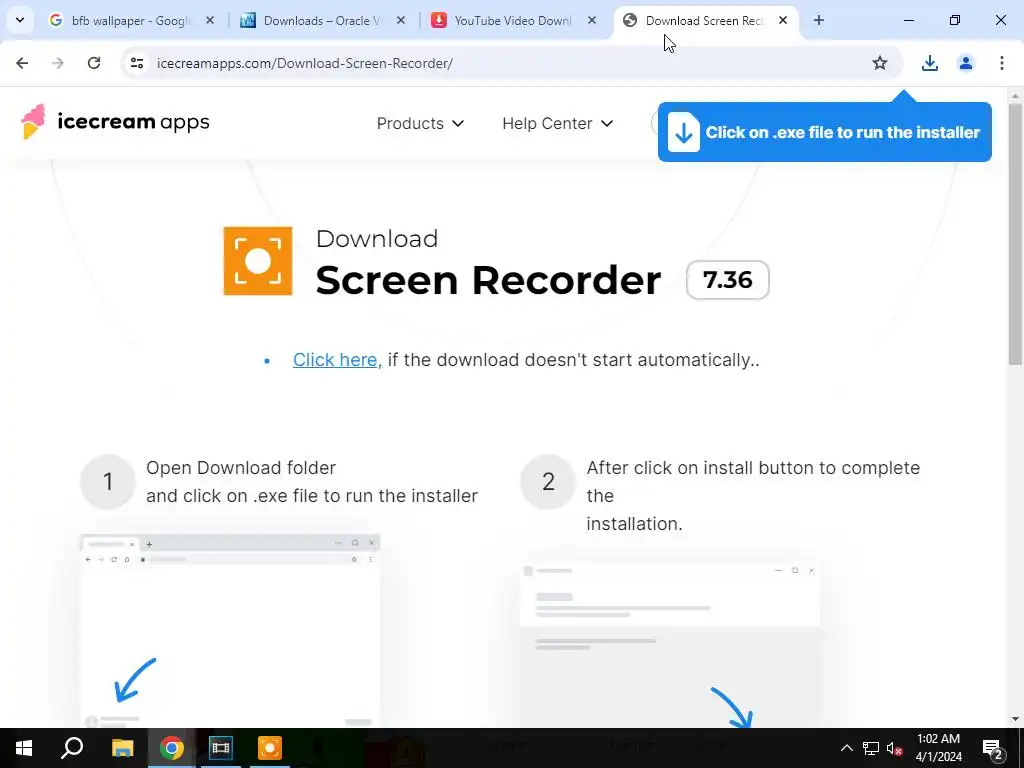Click the step 1 browser illustration thumbnail
Image resolution: width=1024 pixels, height=768 pixels.
pyautogui.click(x=230, y=630)
